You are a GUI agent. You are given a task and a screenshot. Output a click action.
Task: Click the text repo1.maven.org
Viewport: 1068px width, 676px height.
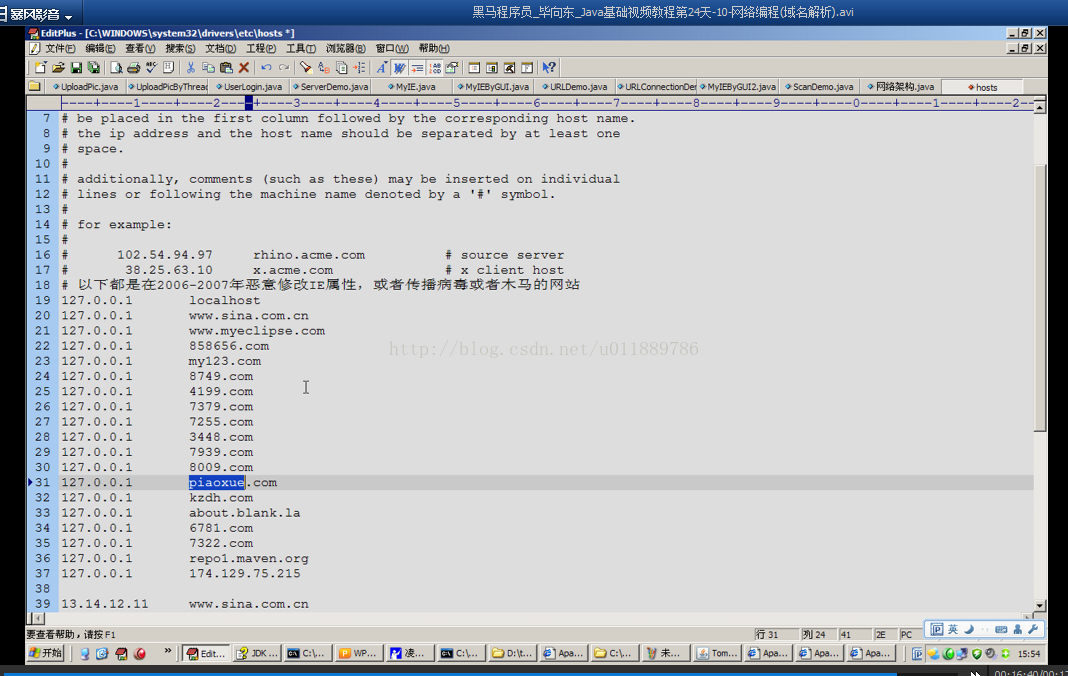(249, 558)
